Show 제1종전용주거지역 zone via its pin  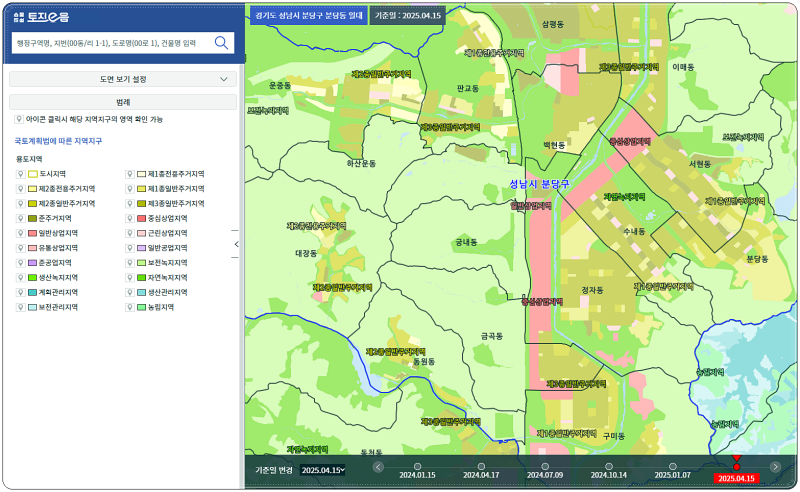[x=129, y=173]
